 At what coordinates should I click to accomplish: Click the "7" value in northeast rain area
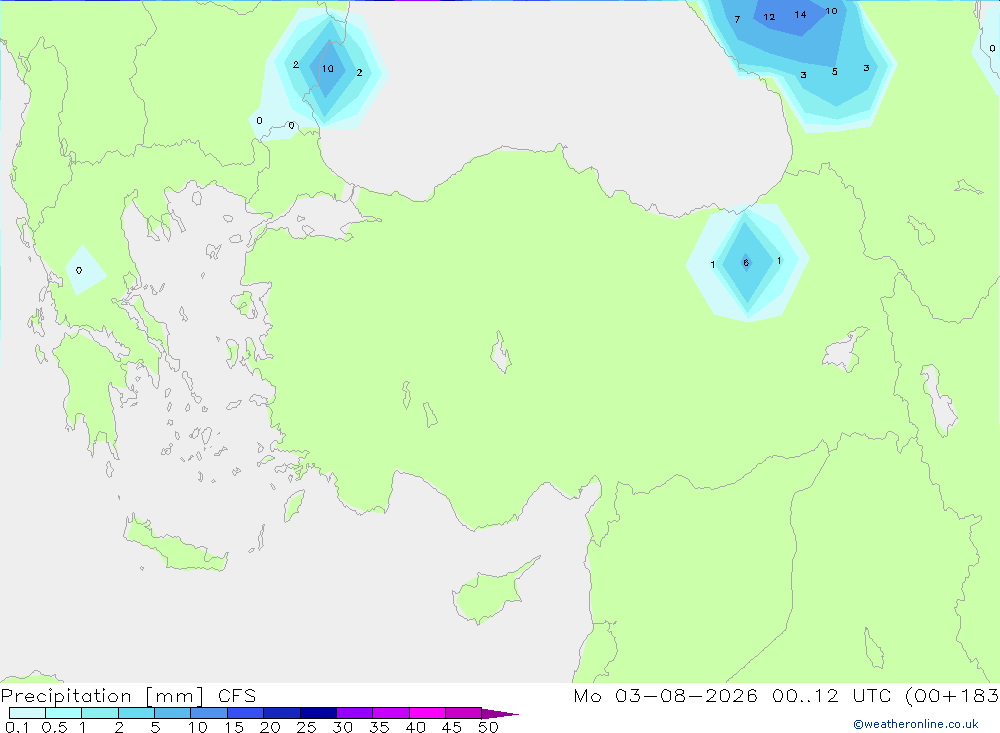[x=737, y=20]
